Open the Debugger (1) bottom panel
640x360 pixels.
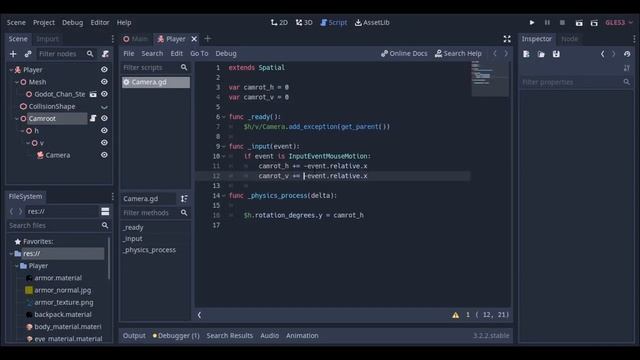[x=176, y=336]
